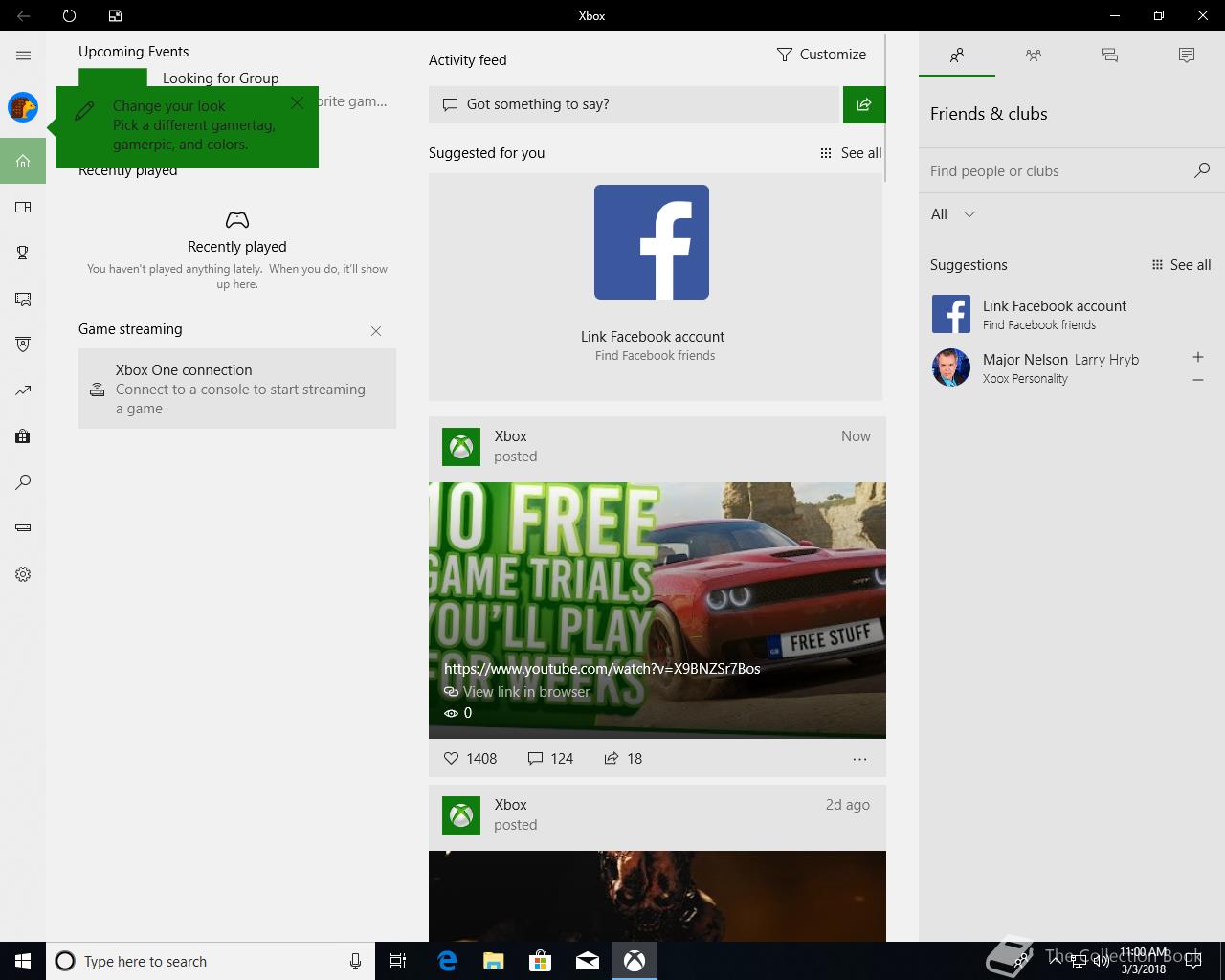1225x980 pixels.
Task: Click Link Facebook account in activity feed
Action: click(653, 337)
